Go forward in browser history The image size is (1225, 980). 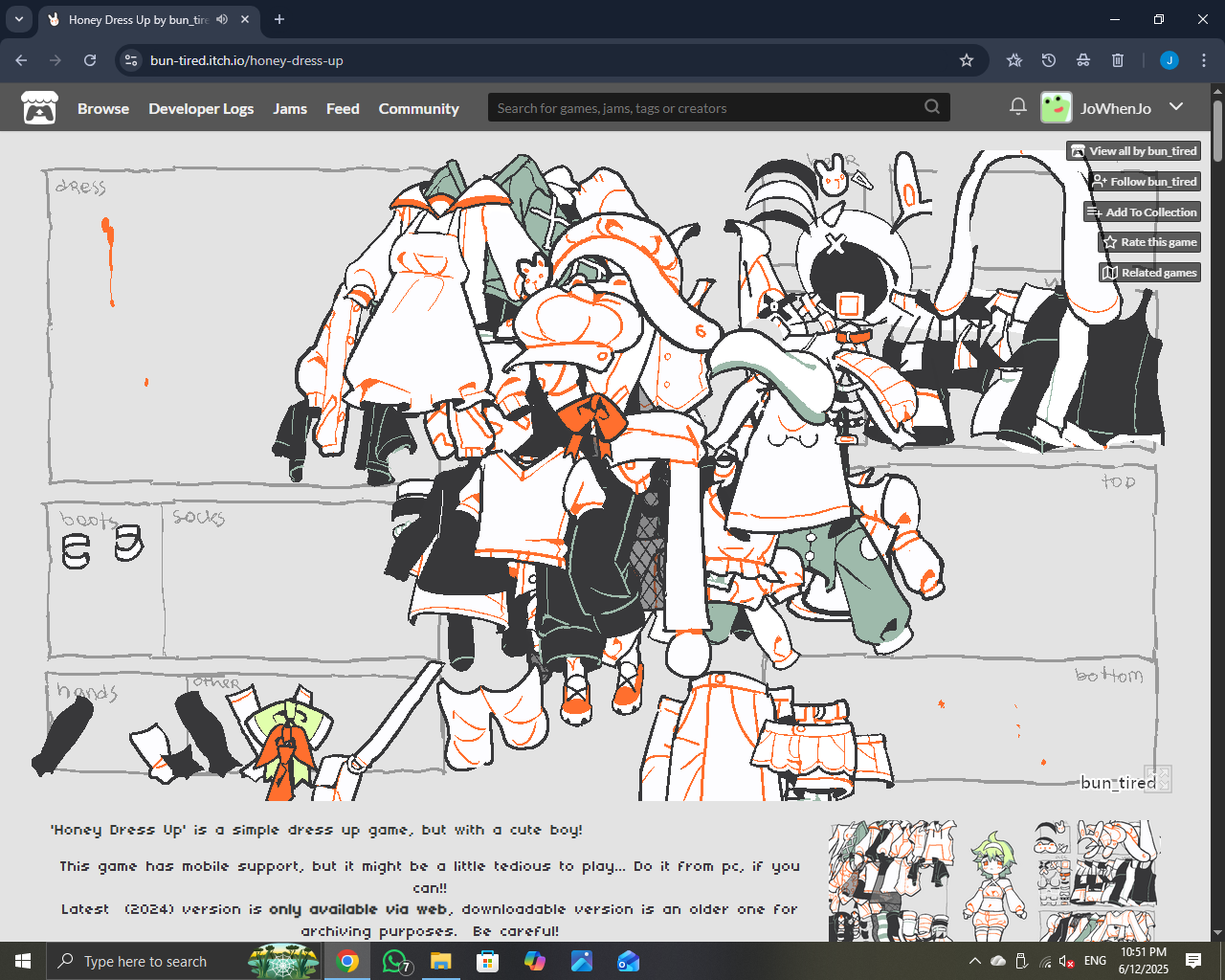tap(56, 60)
